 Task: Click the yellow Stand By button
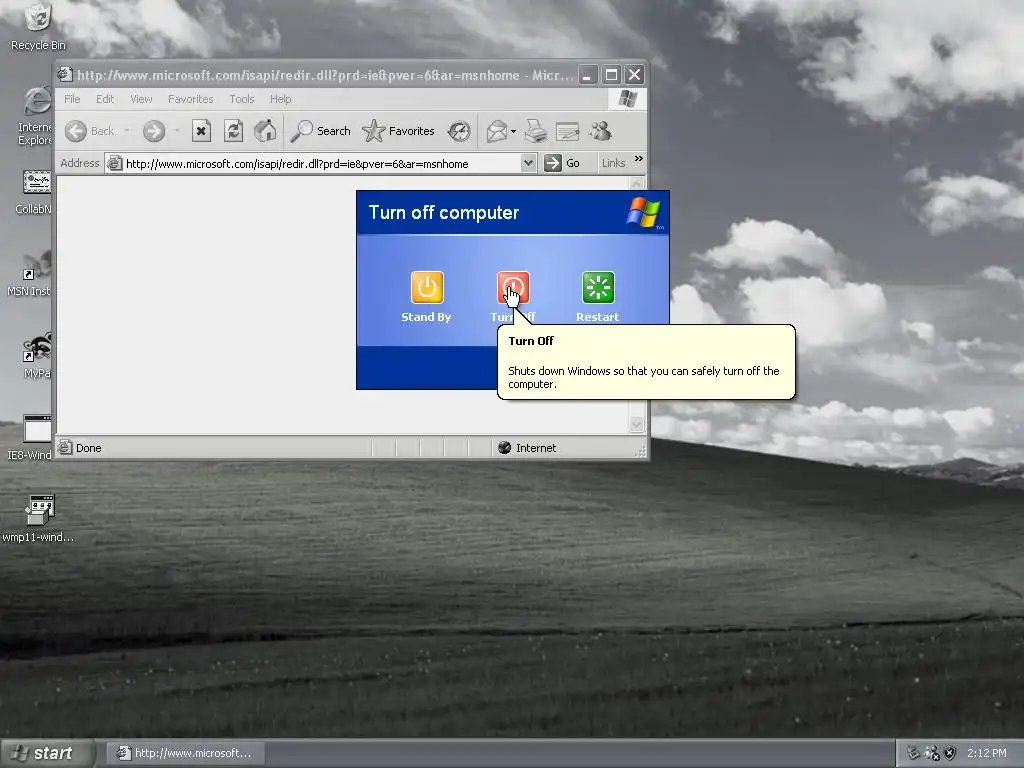tap(427, 287)
